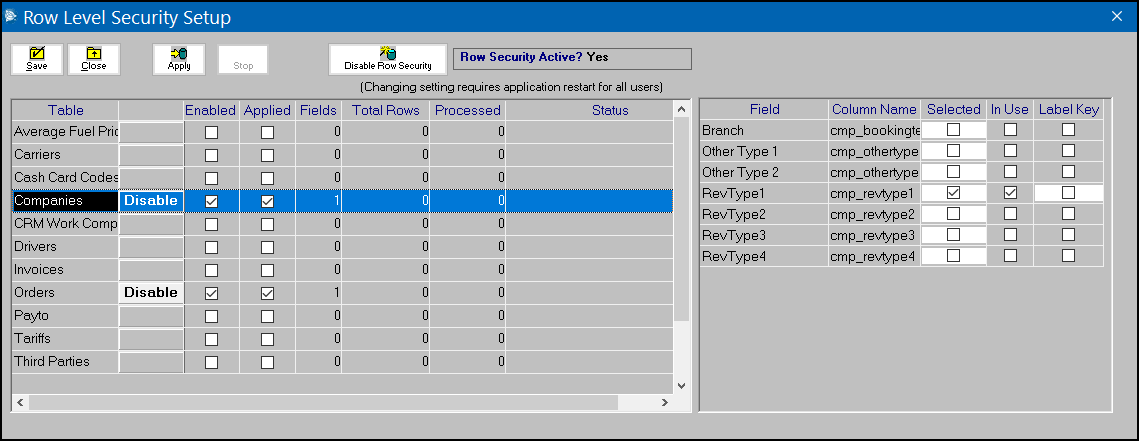Uncheck Selected for RevType1 field
The height and width of the screenshot is (441, 1139).
pos(953,193)
